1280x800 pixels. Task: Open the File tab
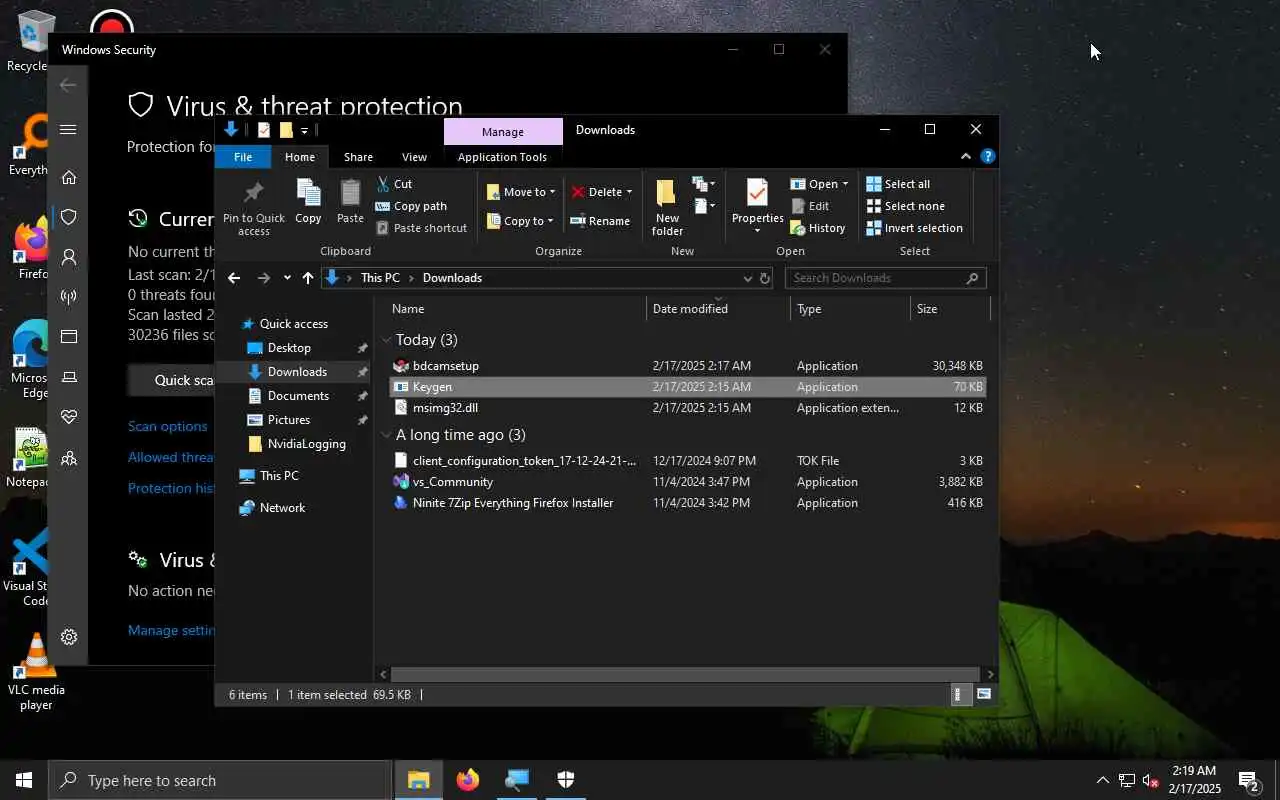coord(243,157)
